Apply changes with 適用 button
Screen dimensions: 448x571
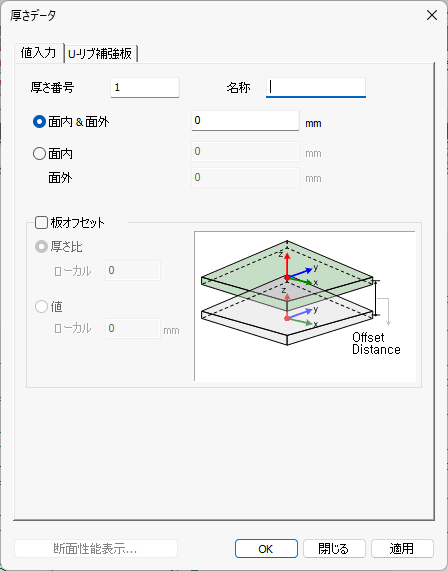point(402,548)
